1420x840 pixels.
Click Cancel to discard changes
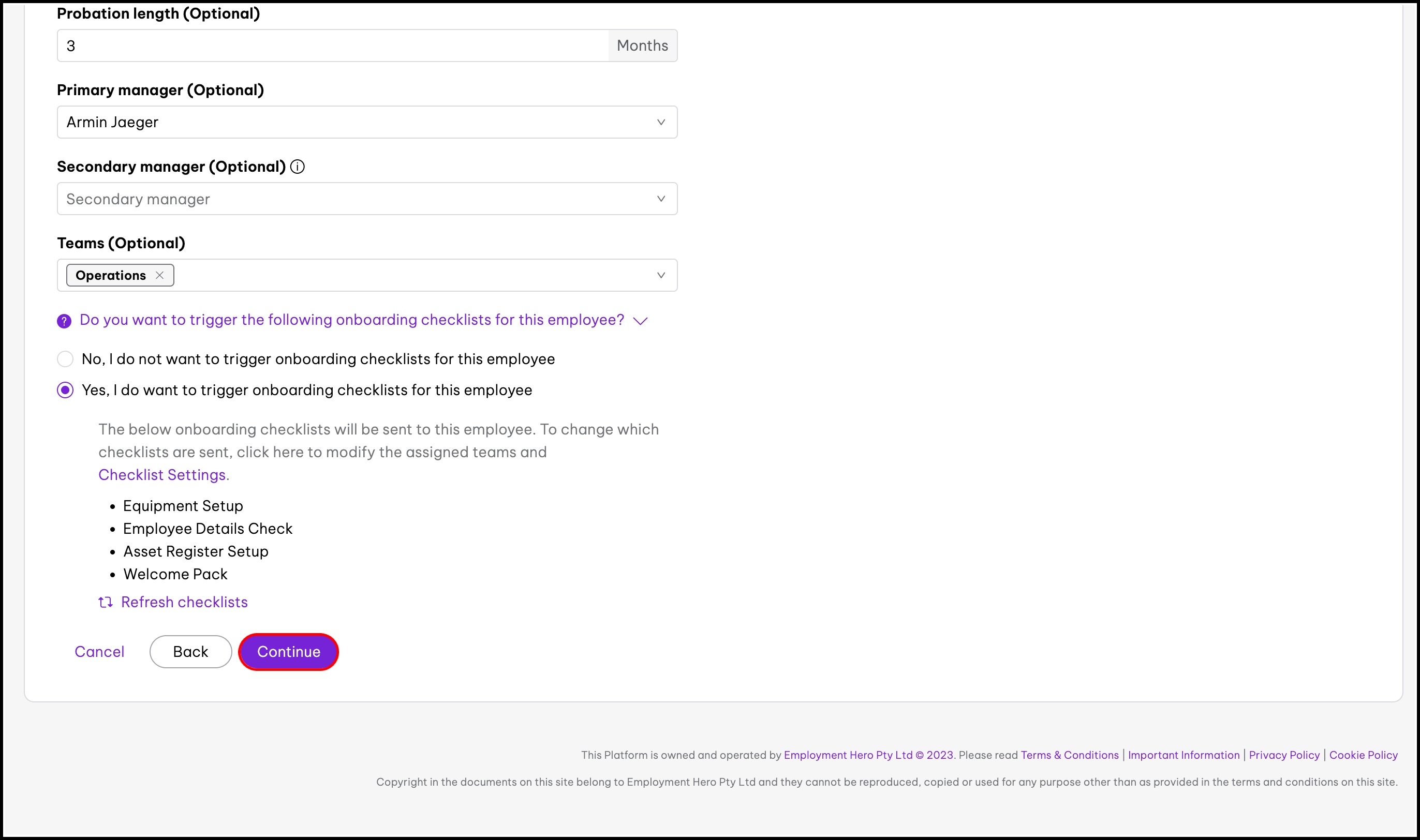click(99, 652)
